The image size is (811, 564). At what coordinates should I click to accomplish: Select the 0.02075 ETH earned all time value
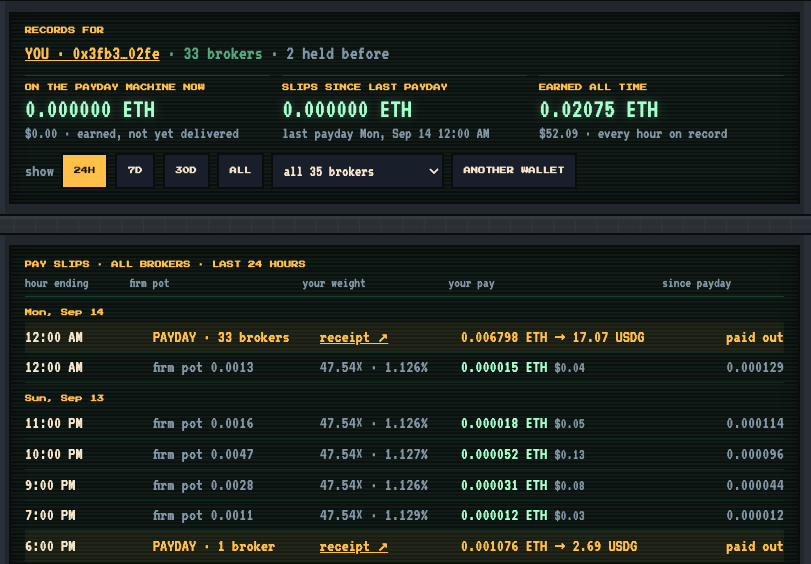click(x=598, y=110)
